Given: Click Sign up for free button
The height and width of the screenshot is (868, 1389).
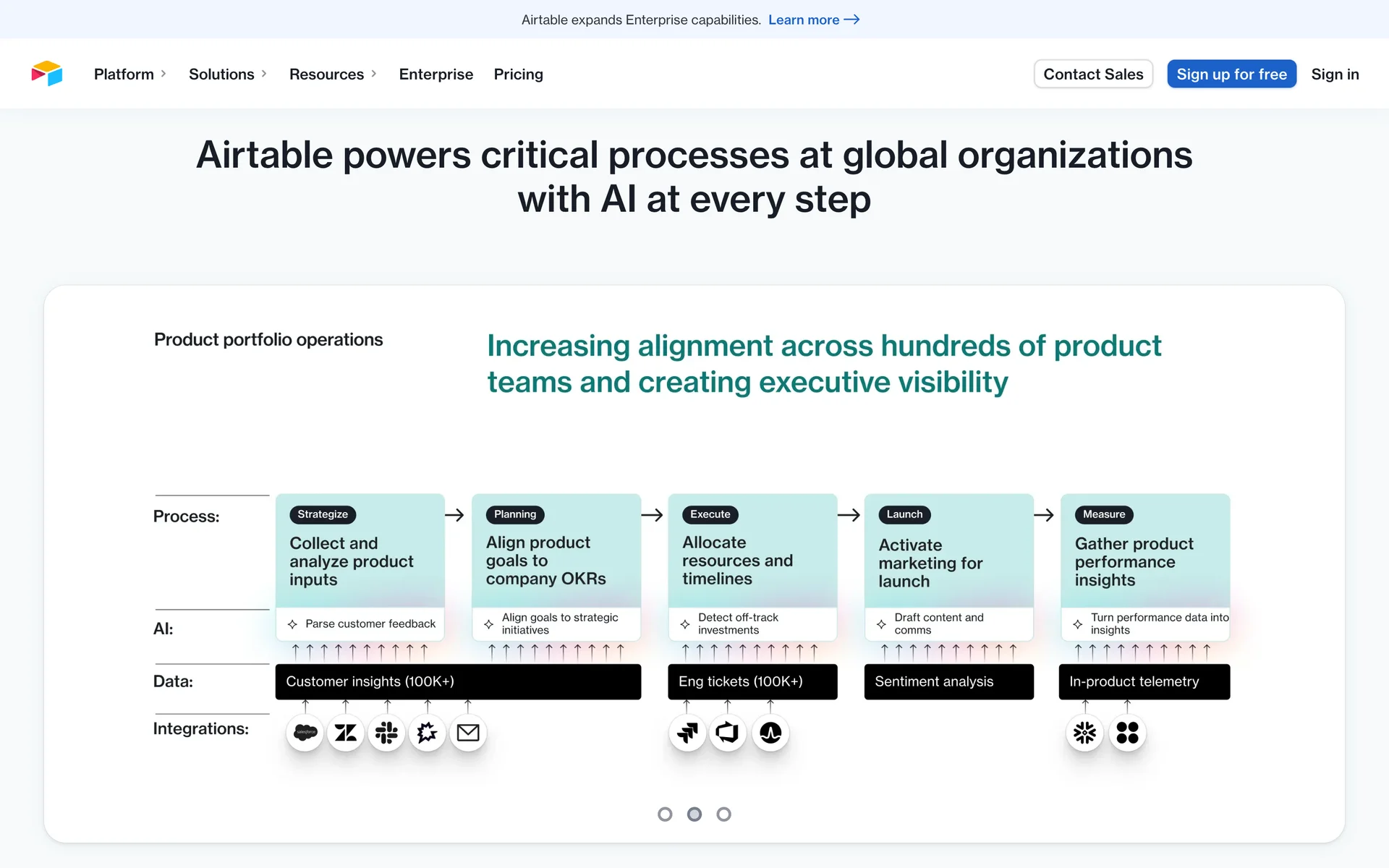Looking at the screenshot, I should coord(1231,74).
